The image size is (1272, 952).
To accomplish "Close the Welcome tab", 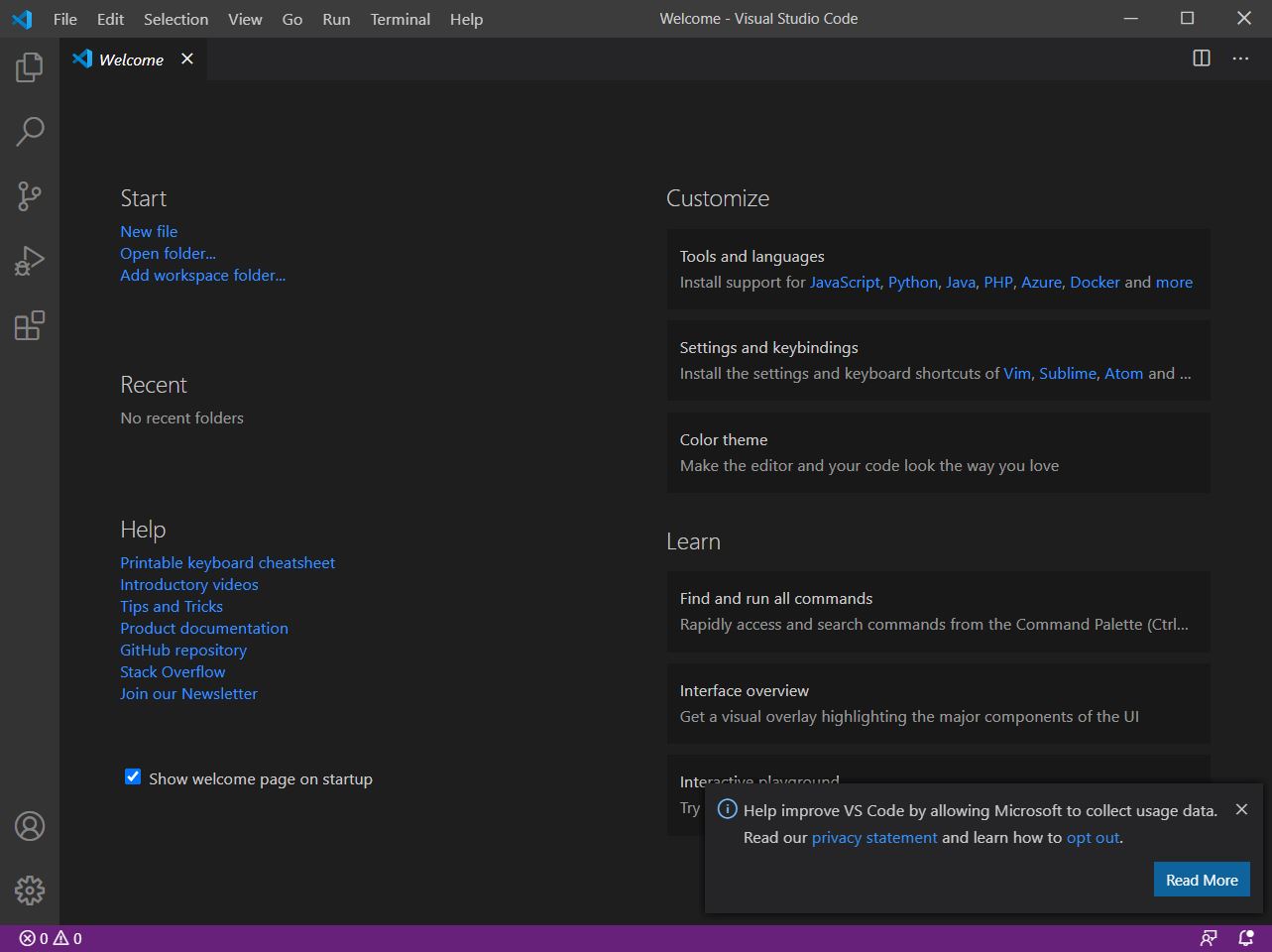I will [x=187, y=59].
